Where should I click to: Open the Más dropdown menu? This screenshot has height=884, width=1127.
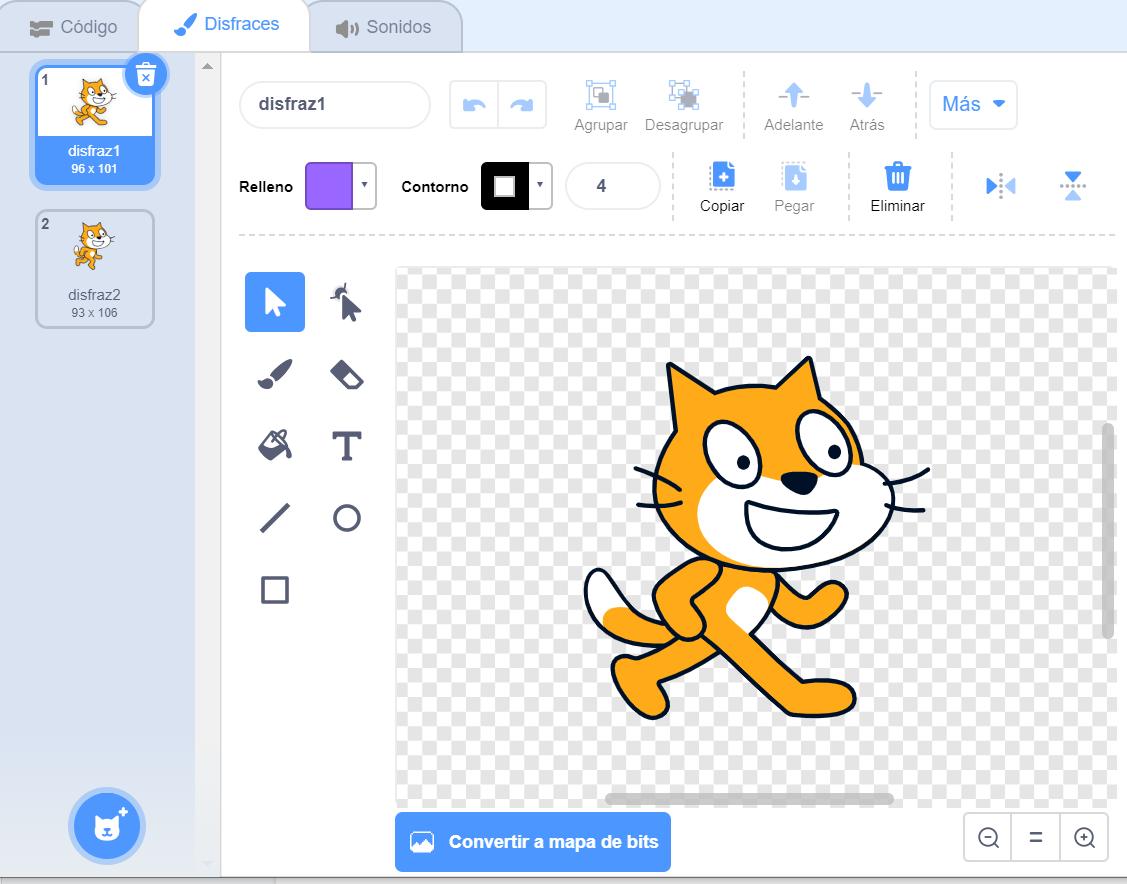(x=973, y=105)
